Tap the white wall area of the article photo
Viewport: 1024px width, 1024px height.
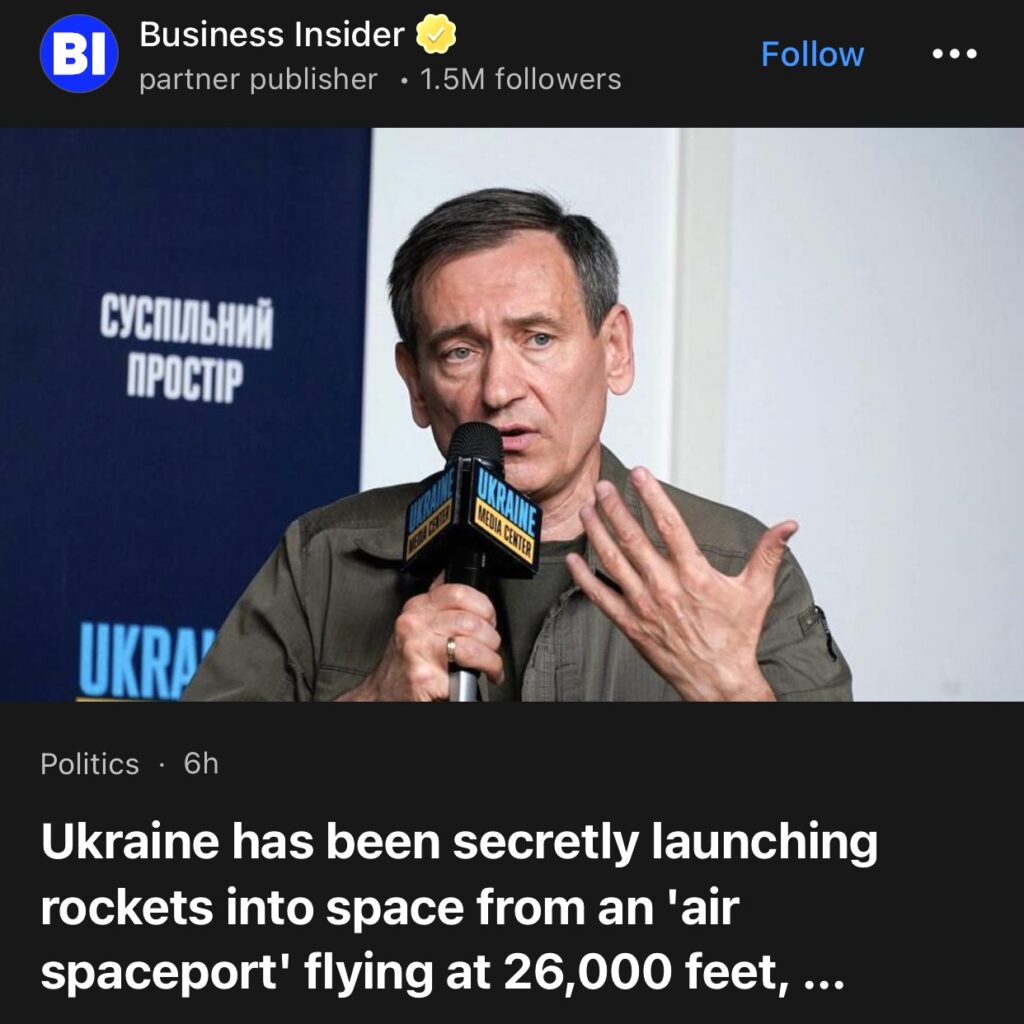click(875, 327)
